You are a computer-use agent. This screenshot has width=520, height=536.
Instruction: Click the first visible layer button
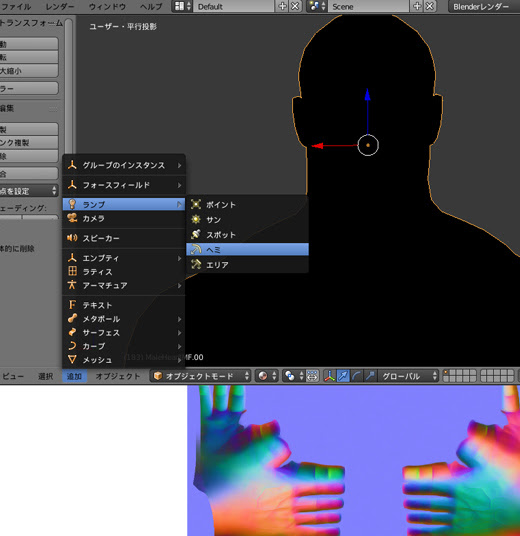click(446, 373)
